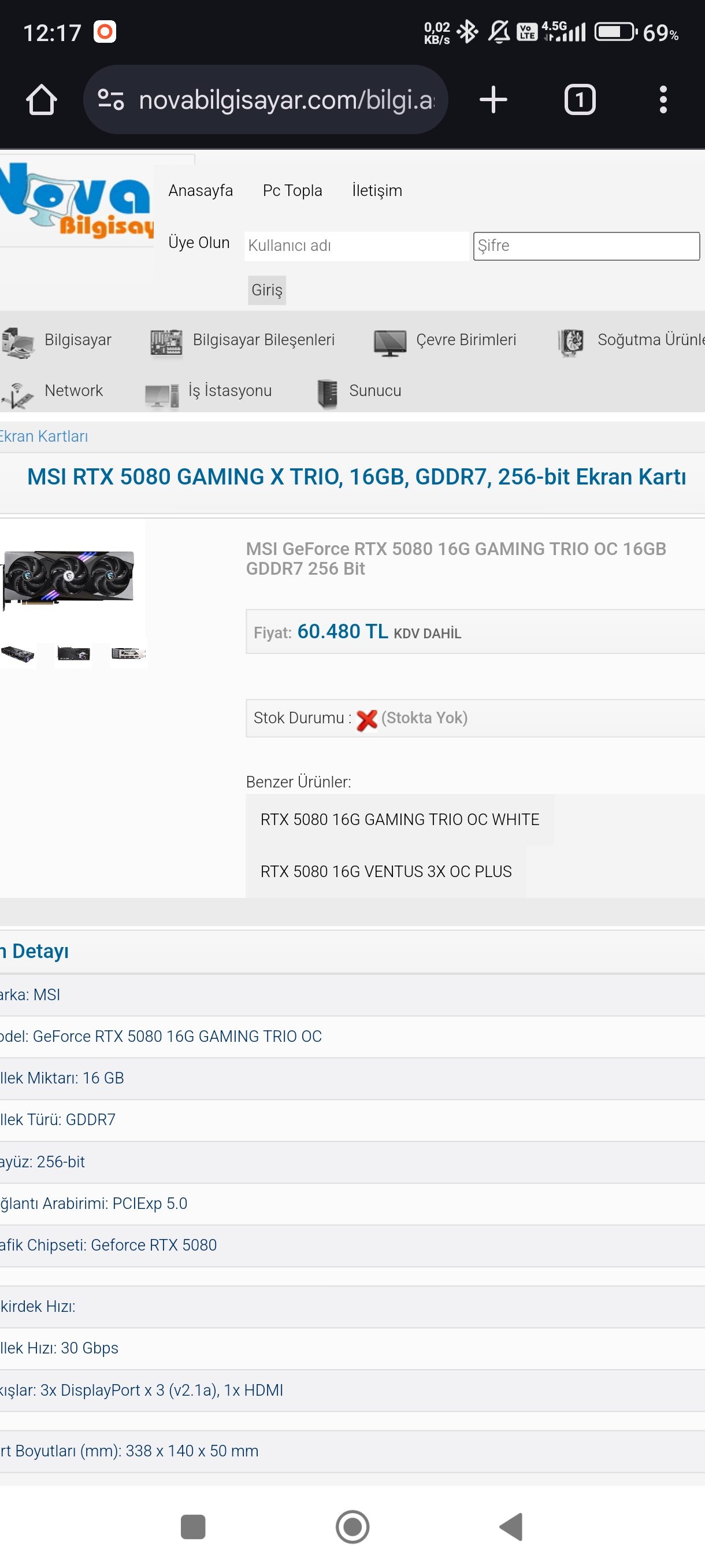Tap the Android back navigation button
This screenshot has width=705, height=1568.
tap(511, 1526)
